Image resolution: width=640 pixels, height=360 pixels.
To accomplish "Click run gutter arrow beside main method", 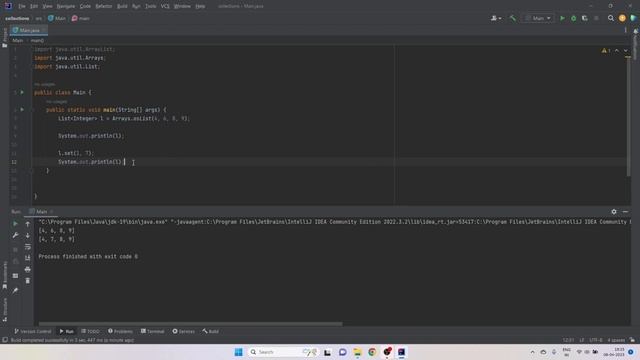I will tap(22, 110).
